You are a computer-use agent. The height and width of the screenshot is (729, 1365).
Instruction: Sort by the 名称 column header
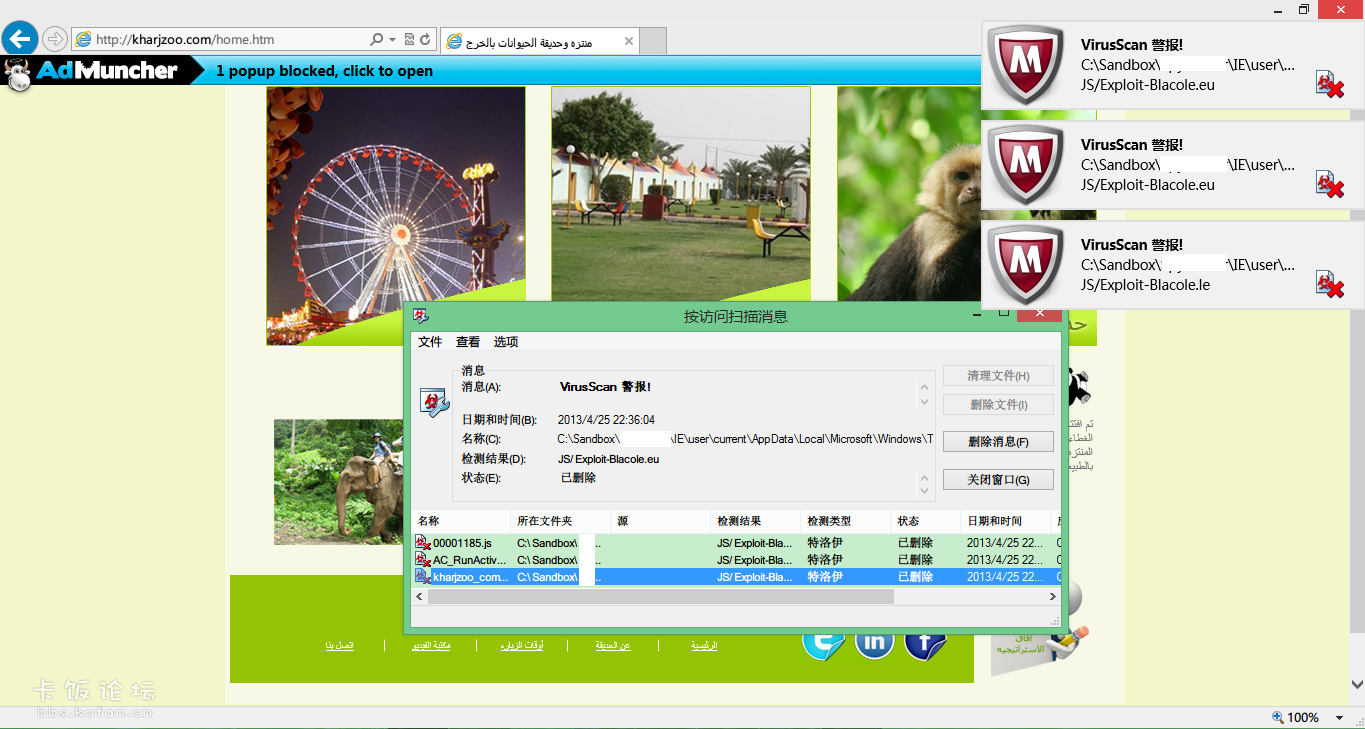[x=461, y=521]
